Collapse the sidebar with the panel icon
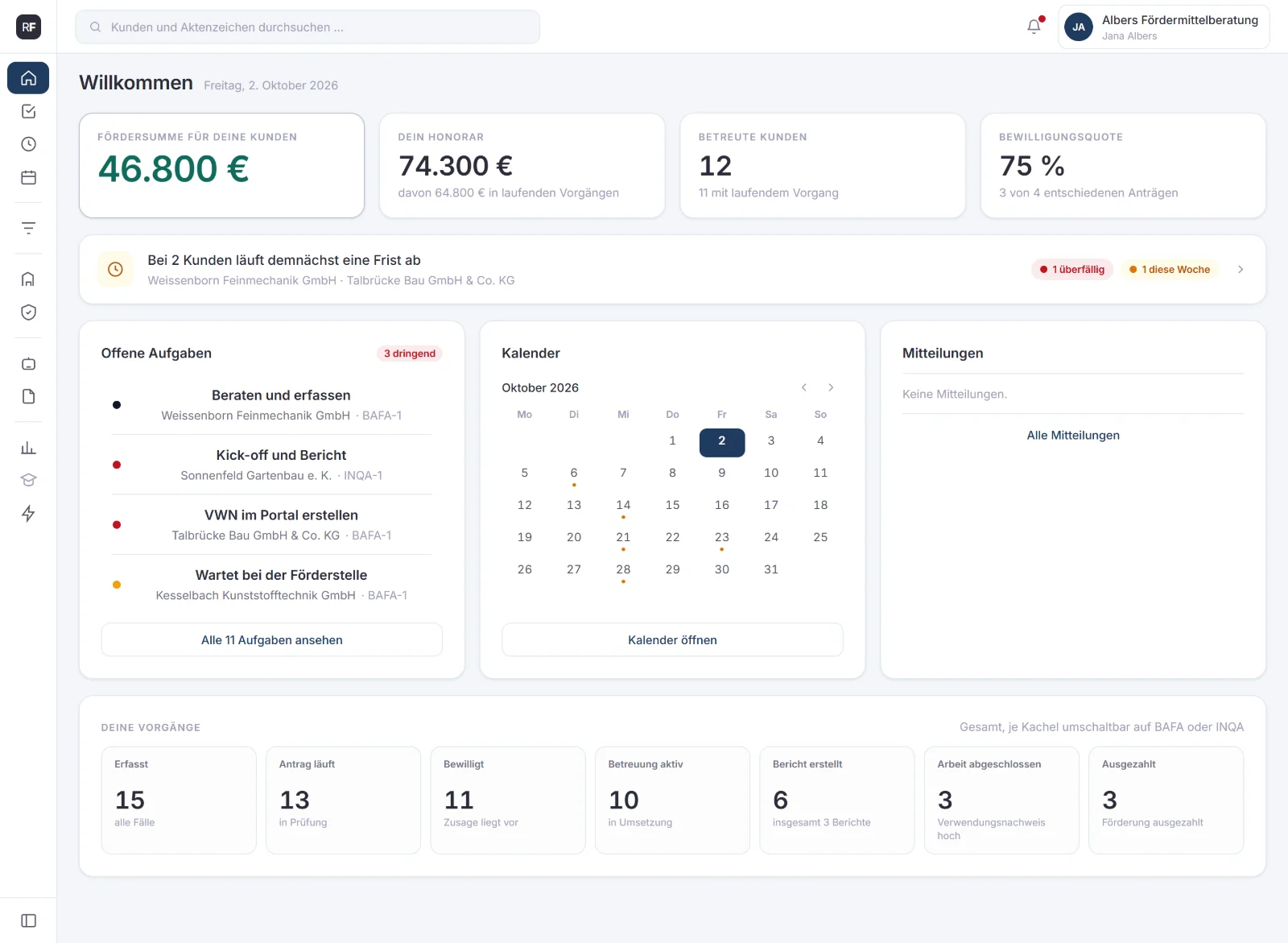Image resolution: width=1288 pixels, height=943 pixels. click(x=28, y=920)
